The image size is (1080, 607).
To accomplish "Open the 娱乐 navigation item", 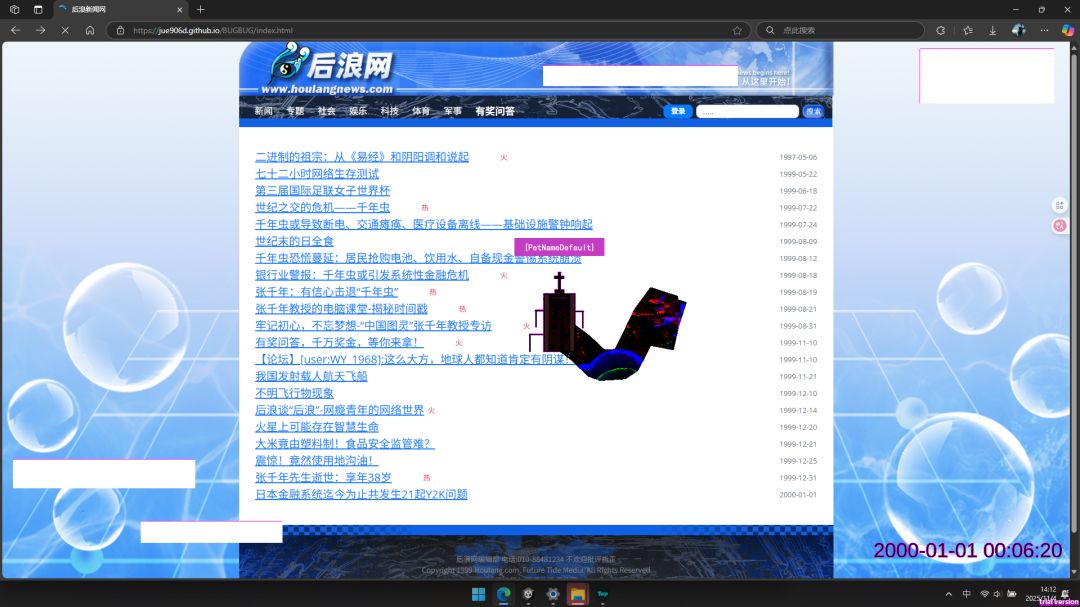I will [358, 111].
